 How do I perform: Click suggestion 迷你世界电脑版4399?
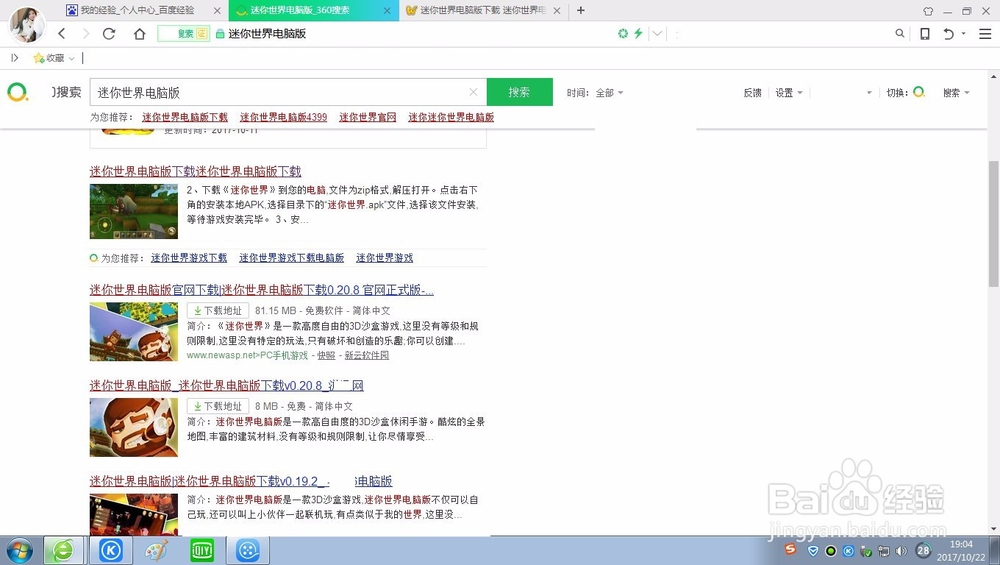(x=283, y=117)
